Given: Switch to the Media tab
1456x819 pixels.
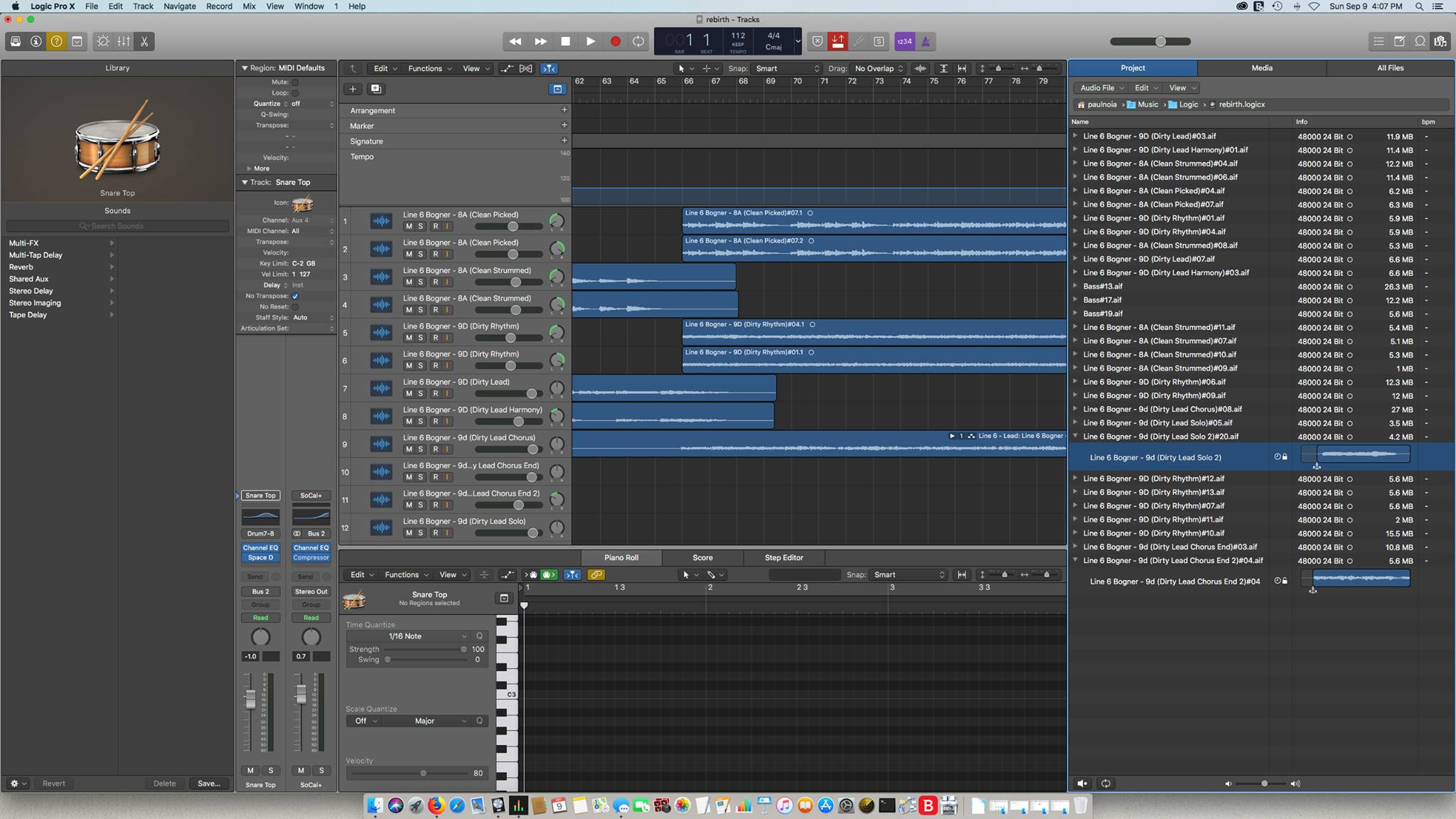Looking at the screenshot, I should [1262, 68].
